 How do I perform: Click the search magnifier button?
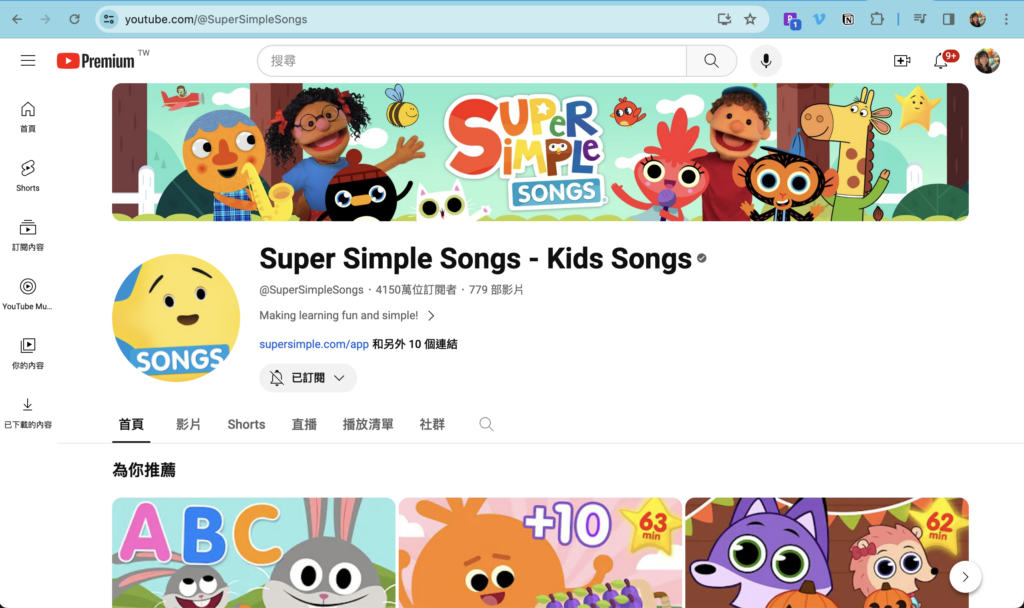(x=711, y=61)
